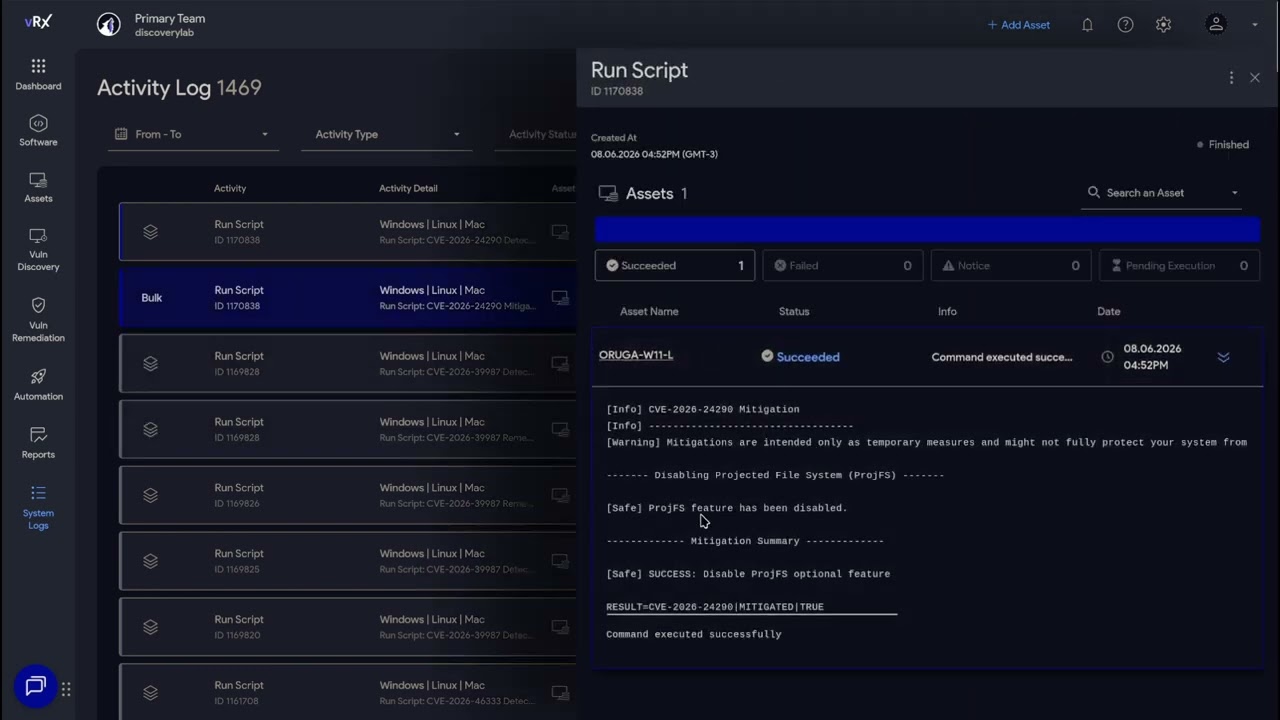Viewport: 1280px width, 720px height.
Task: Open settings gear icon
Action: point(1163,25)
